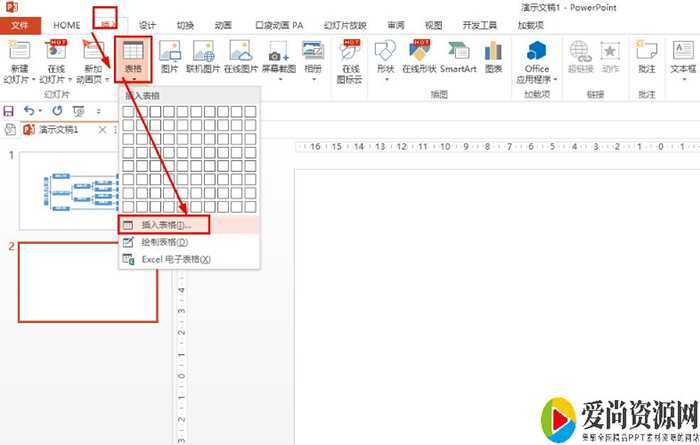Select 绘制表格(D) draw table option

click(x=165, y=242)
